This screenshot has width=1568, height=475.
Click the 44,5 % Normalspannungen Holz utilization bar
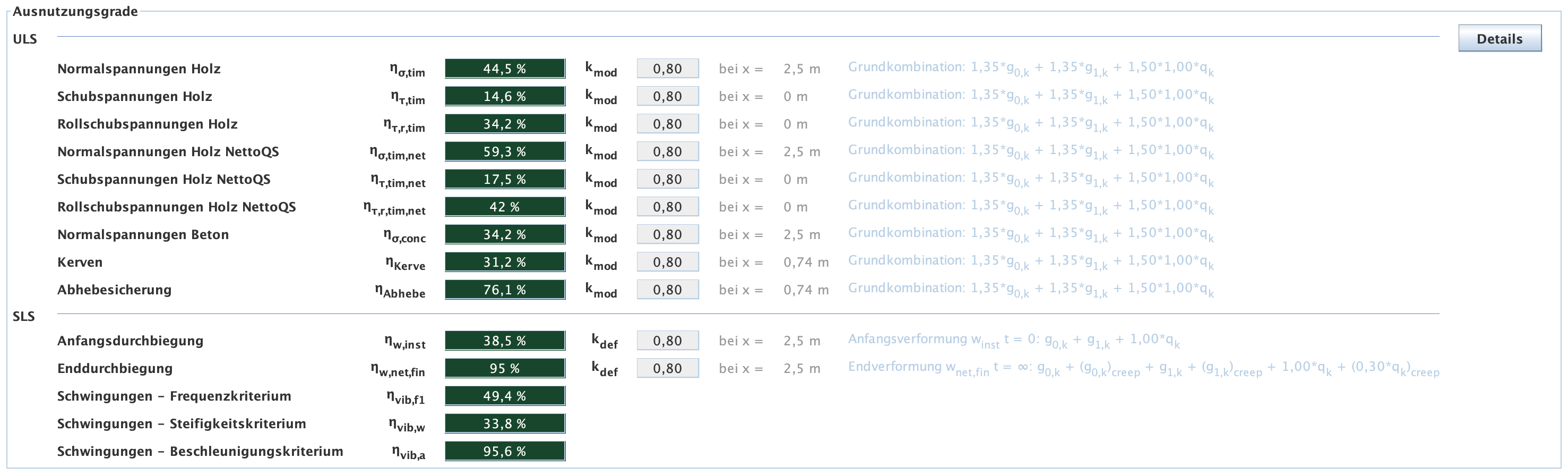pyautogui.click(x=505, y=69)
